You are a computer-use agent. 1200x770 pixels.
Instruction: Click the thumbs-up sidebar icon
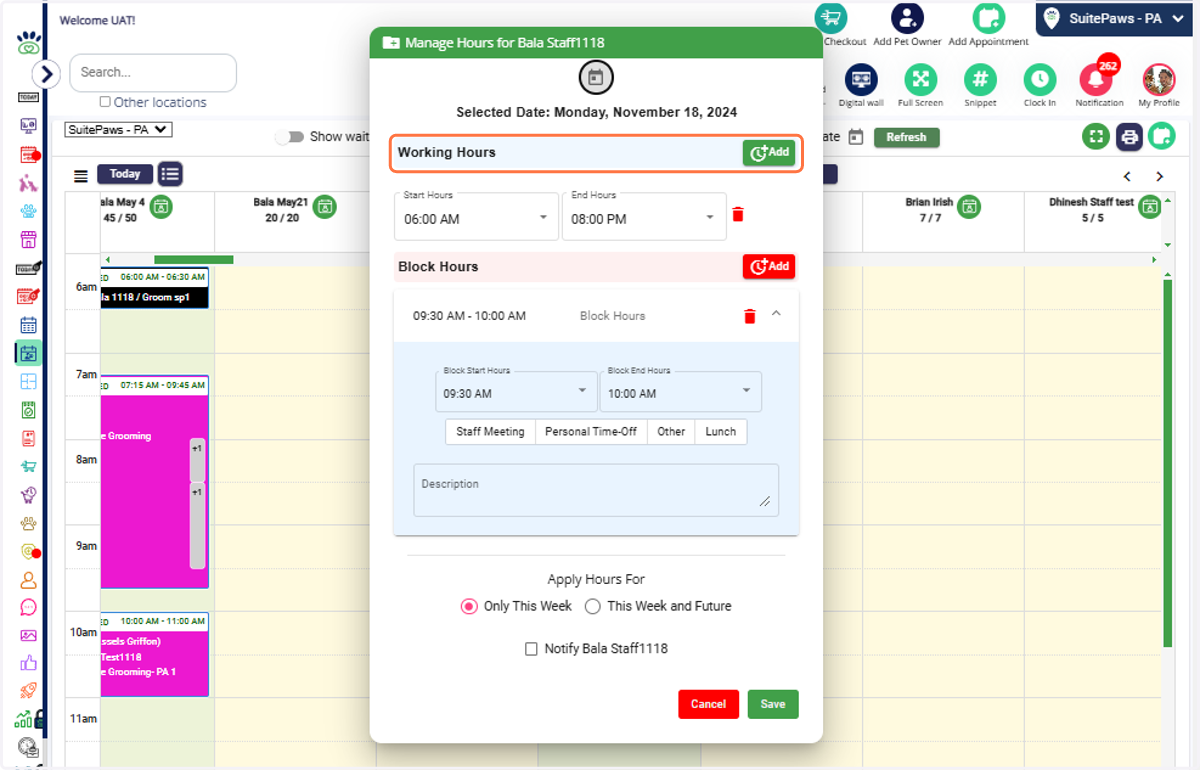[28, 663]
